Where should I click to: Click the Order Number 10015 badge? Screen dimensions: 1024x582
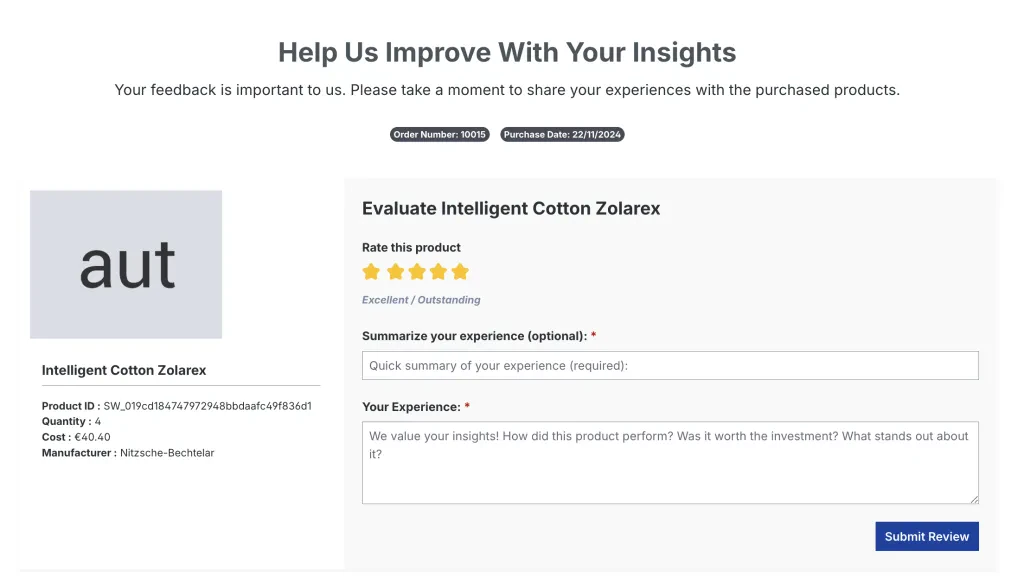point(440,134)
